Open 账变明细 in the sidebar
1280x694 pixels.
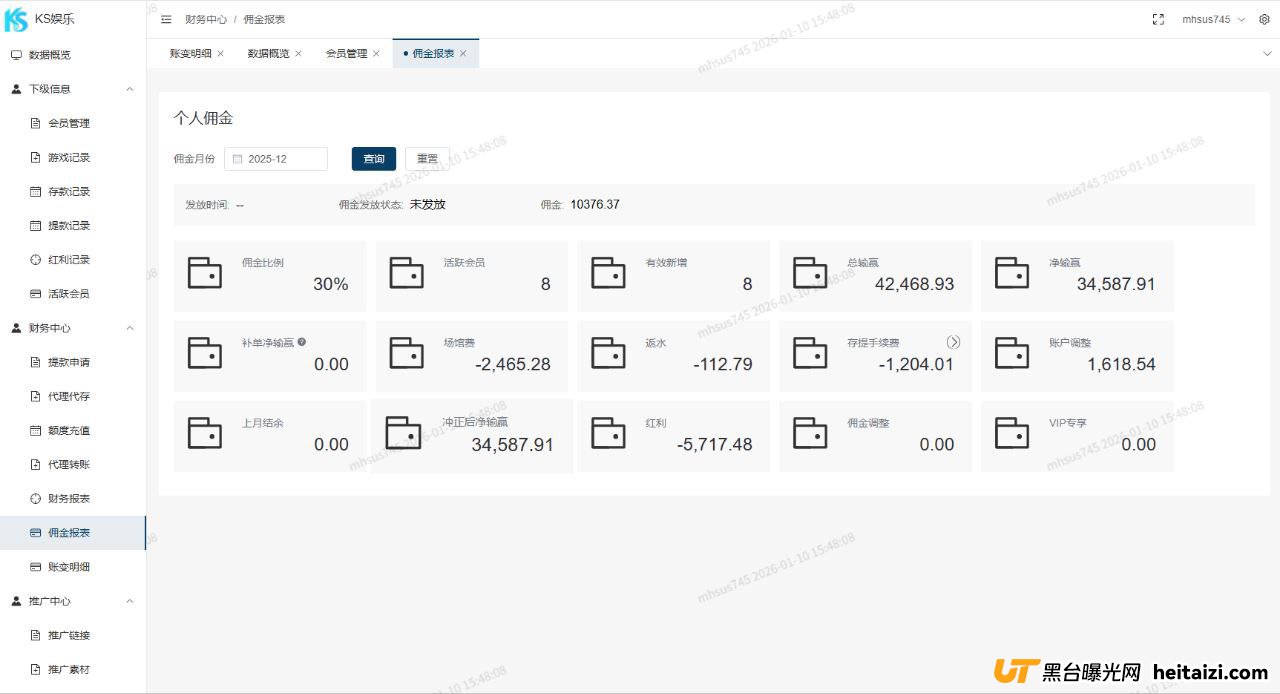pyautogui.click(x=73, y=567)
